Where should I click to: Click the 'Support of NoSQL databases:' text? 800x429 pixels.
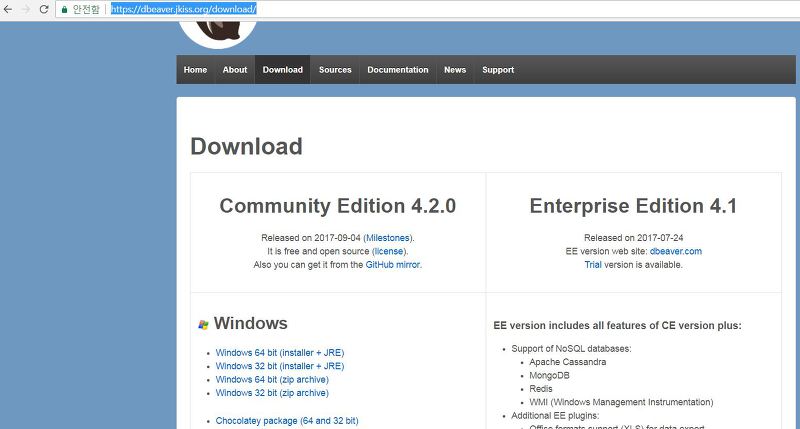click(x=571, y=348)
